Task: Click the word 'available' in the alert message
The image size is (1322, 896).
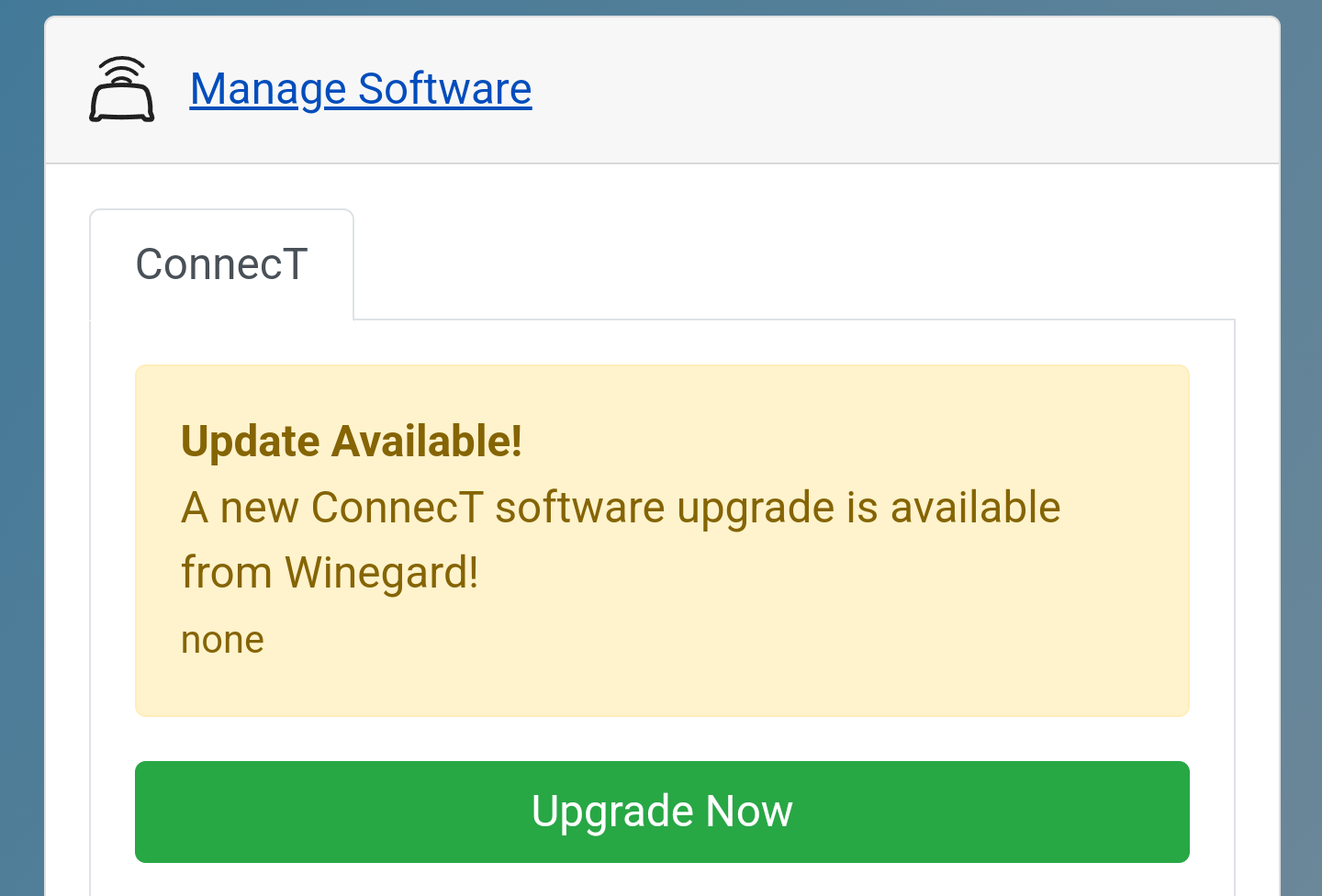Action: pos(976,508)
